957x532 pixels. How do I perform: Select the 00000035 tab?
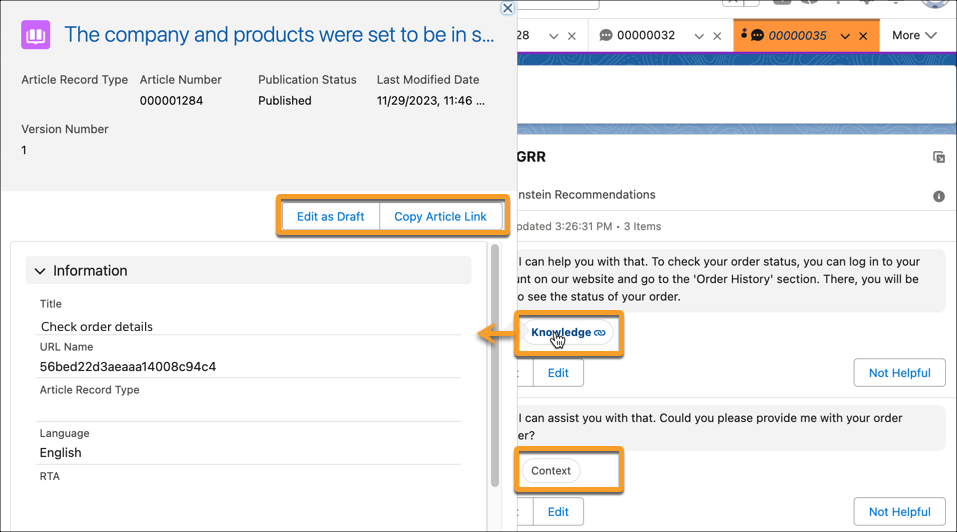coord(797,35)
